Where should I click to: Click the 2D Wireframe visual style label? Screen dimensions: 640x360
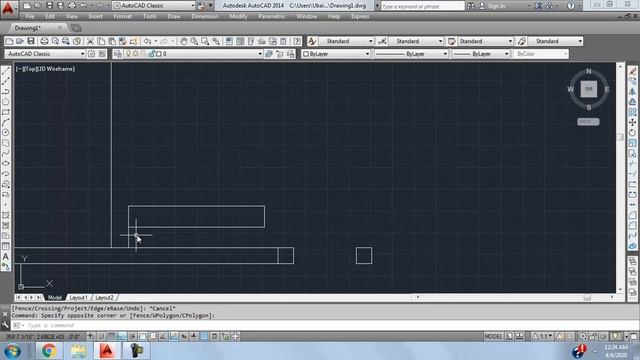click(x=56, y=69)
